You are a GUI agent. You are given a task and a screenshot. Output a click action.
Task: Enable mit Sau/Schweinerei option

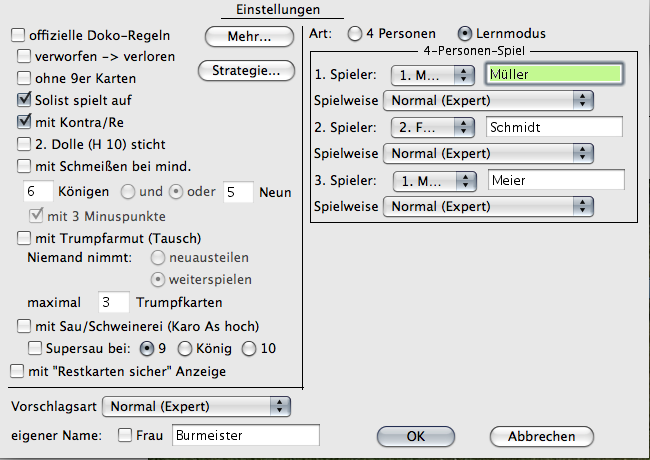click(x=24, y=326)
